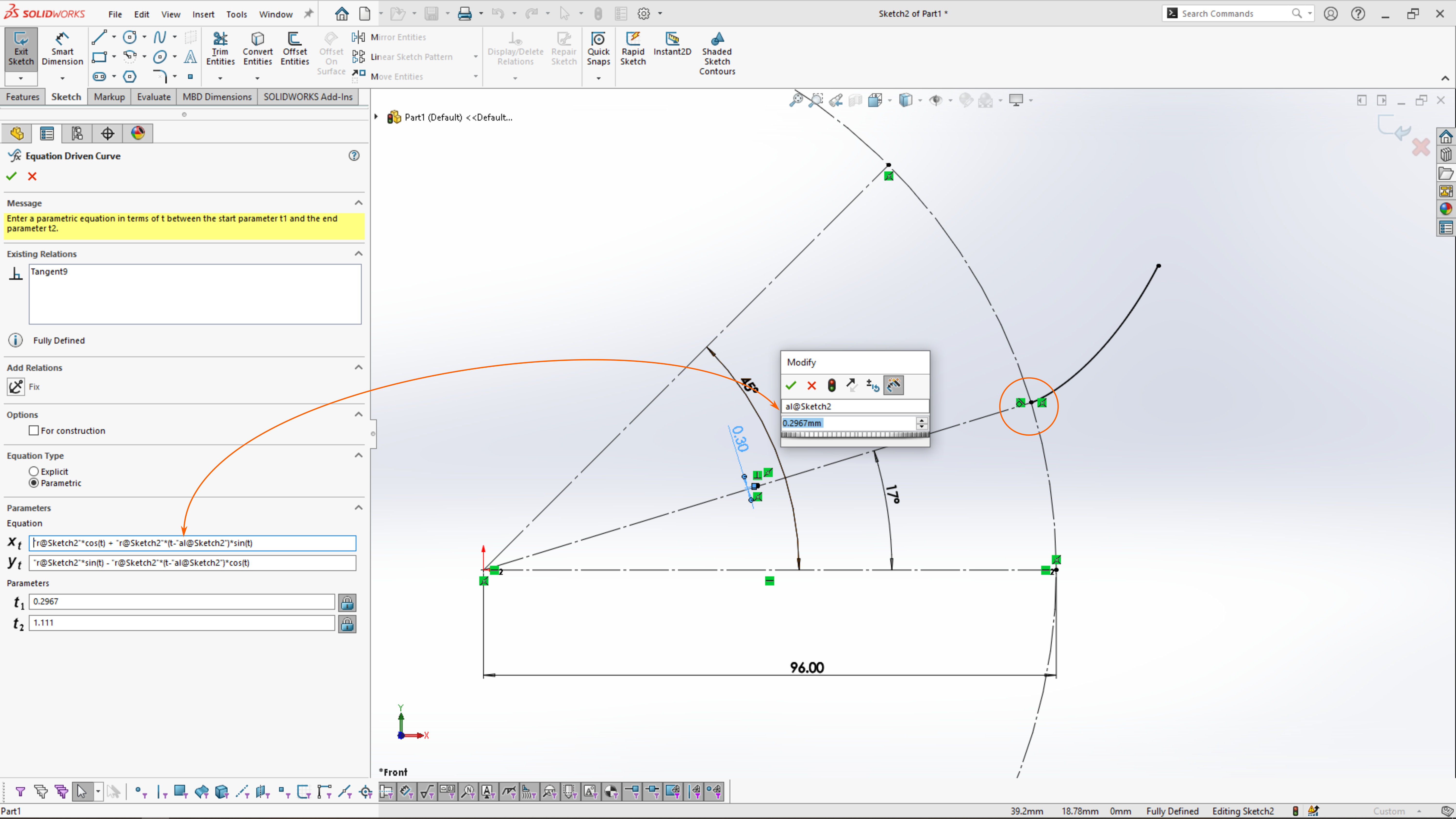1456x819 pixels.
Task: Click the Search Commands box
Action: point(1238,14)
